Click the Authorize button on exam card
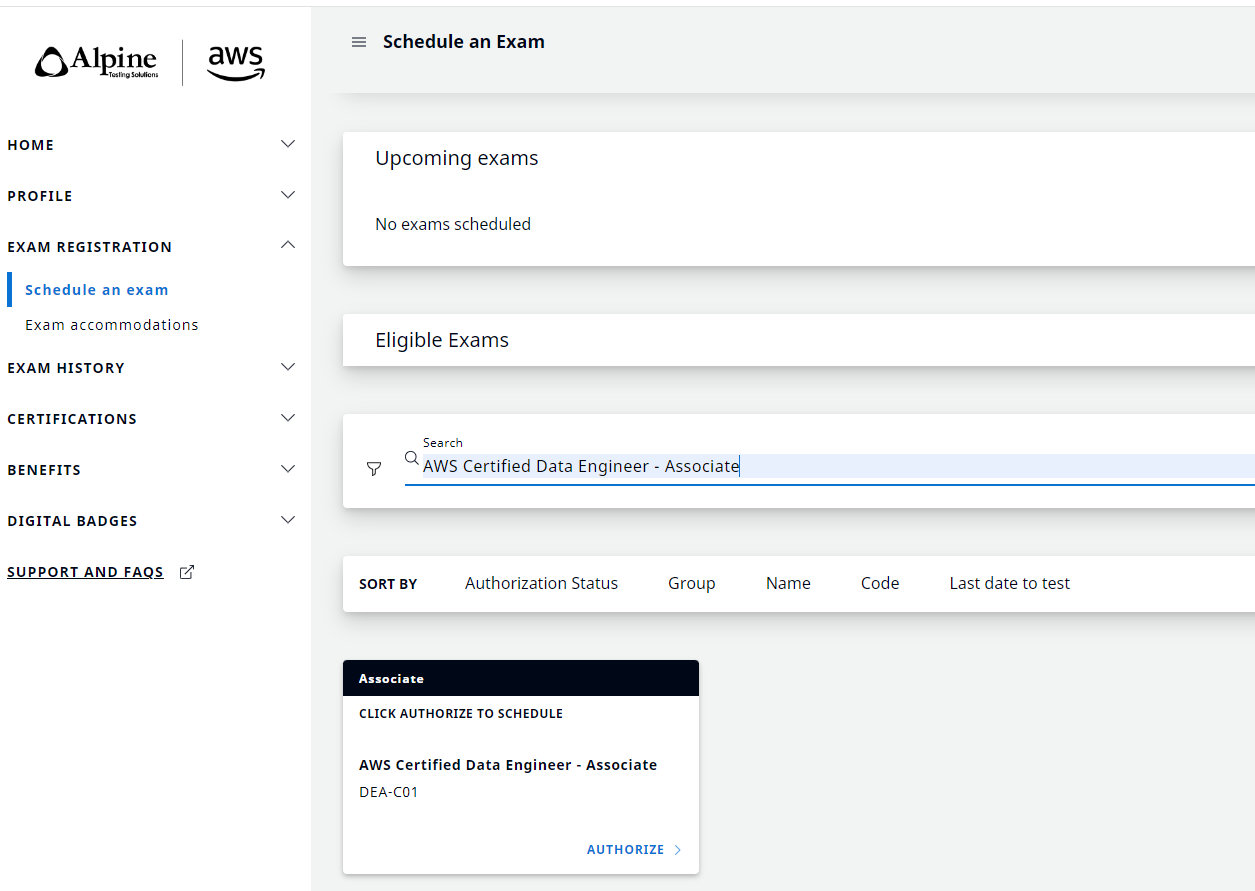The height and width of the screenshot is (891, 1255). tap(626, 850)
